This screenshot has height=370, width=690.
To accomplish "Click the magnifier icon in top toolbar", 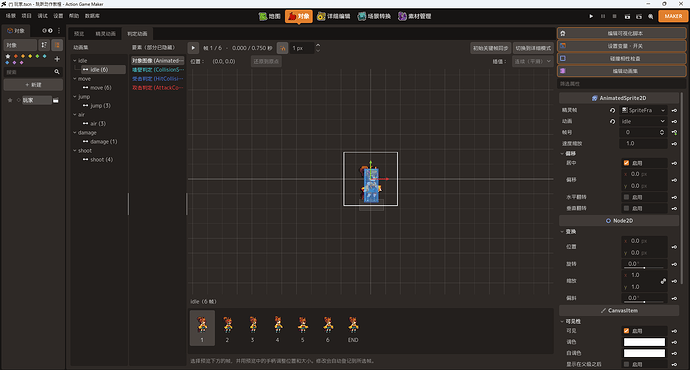I will pyautogui.click(x=650, y=16).
